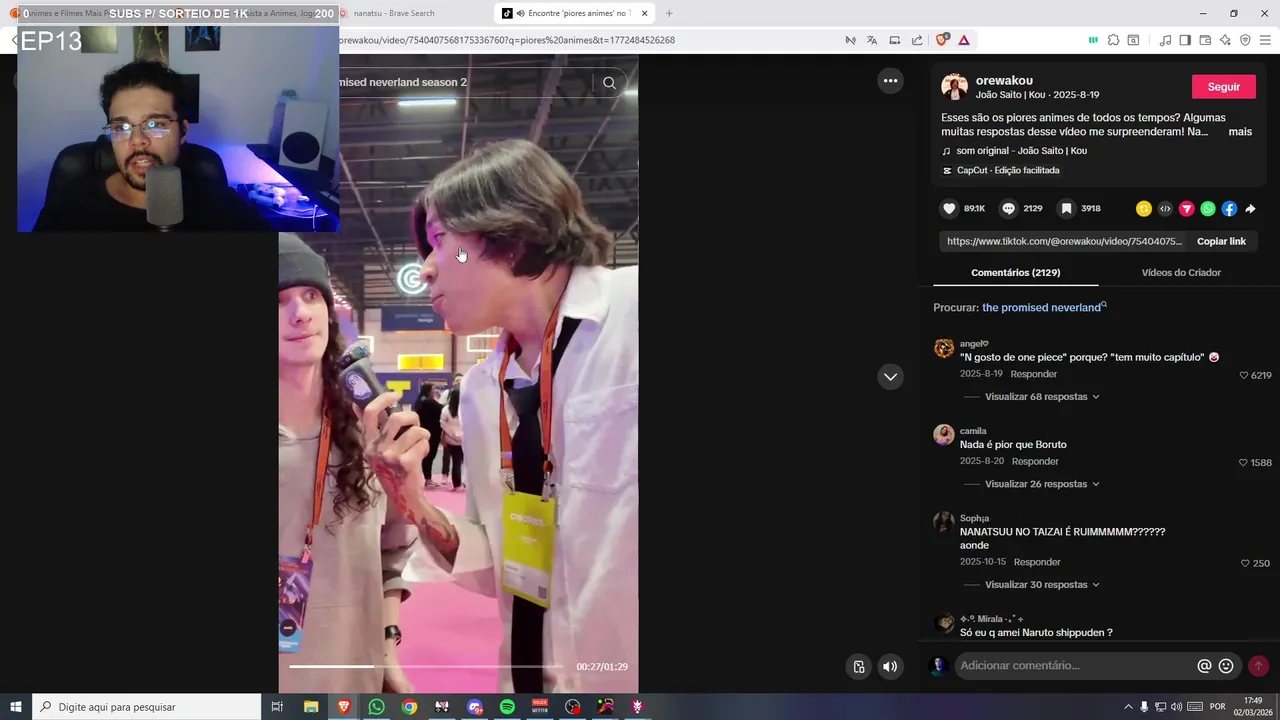
Task: Repost the video with the yellow repost icon
Action: (1144, 209)
